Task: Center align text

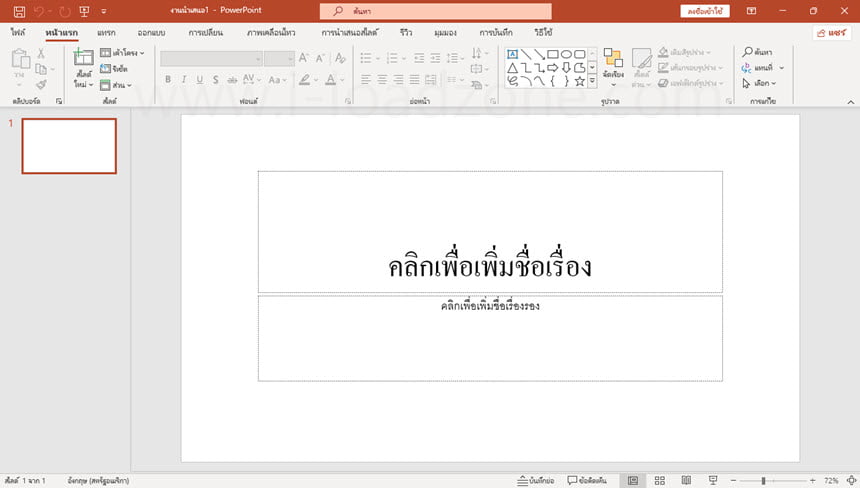Action: pyautogui.click(x=382, y=80)
